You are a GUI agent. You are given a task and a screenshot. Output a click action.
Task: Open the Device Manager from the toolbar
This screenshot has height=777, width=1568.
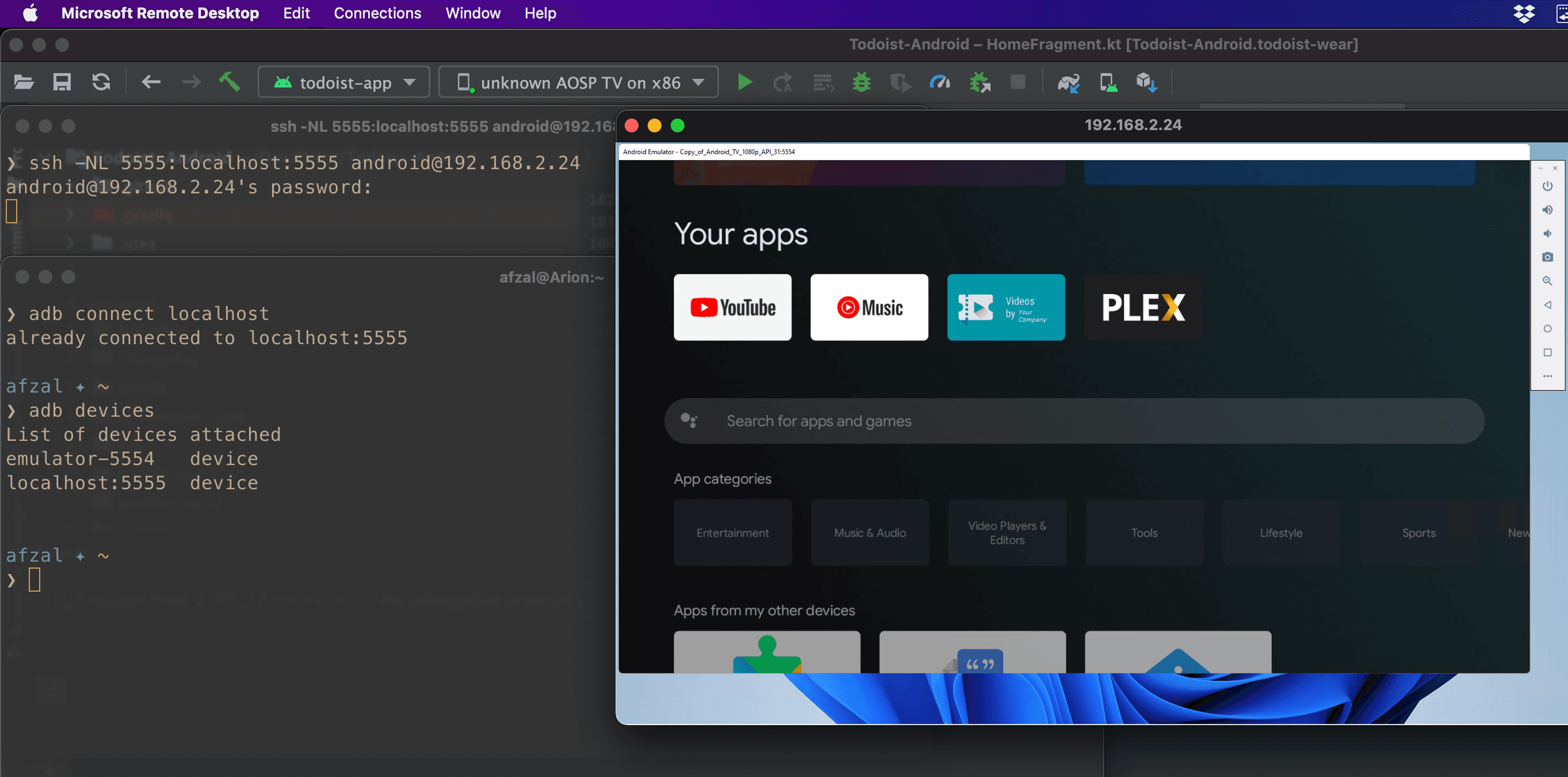pos(1108,82)
